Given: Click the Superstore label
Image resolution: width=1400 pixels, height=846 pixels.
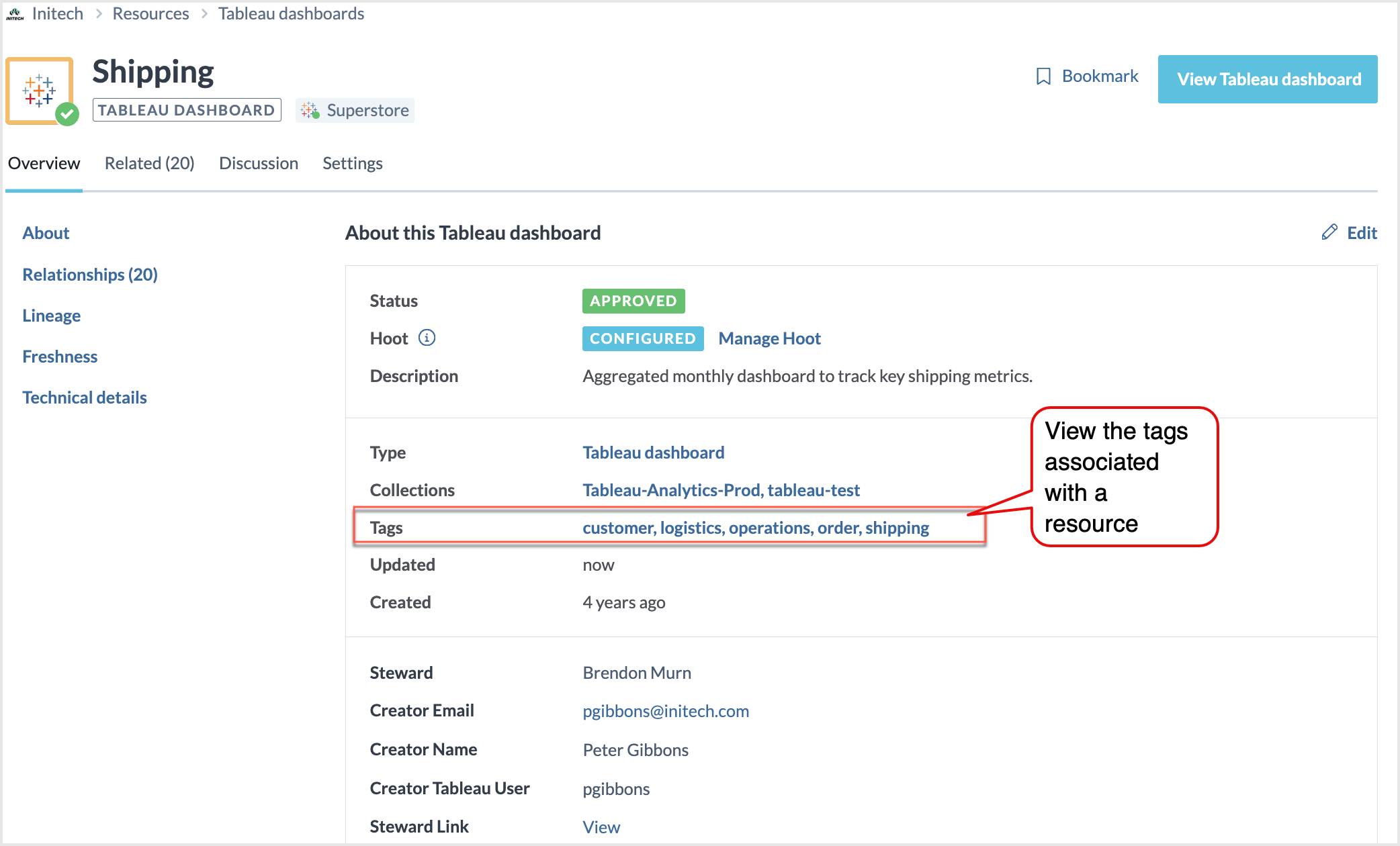Looking at the screenshot, I should [367, 110].
